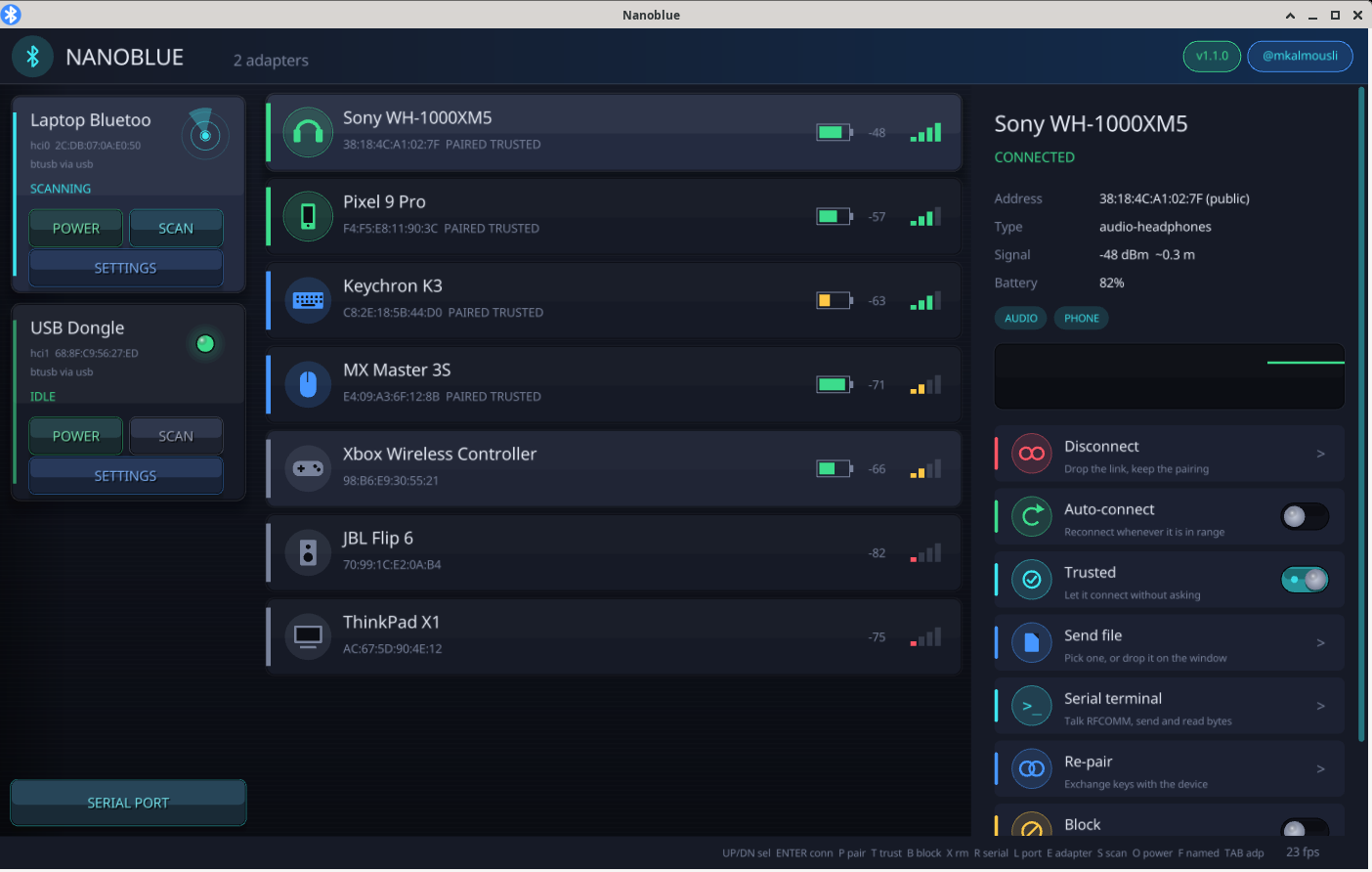Click the v1.1.0 version badge

click(1212, 56)
